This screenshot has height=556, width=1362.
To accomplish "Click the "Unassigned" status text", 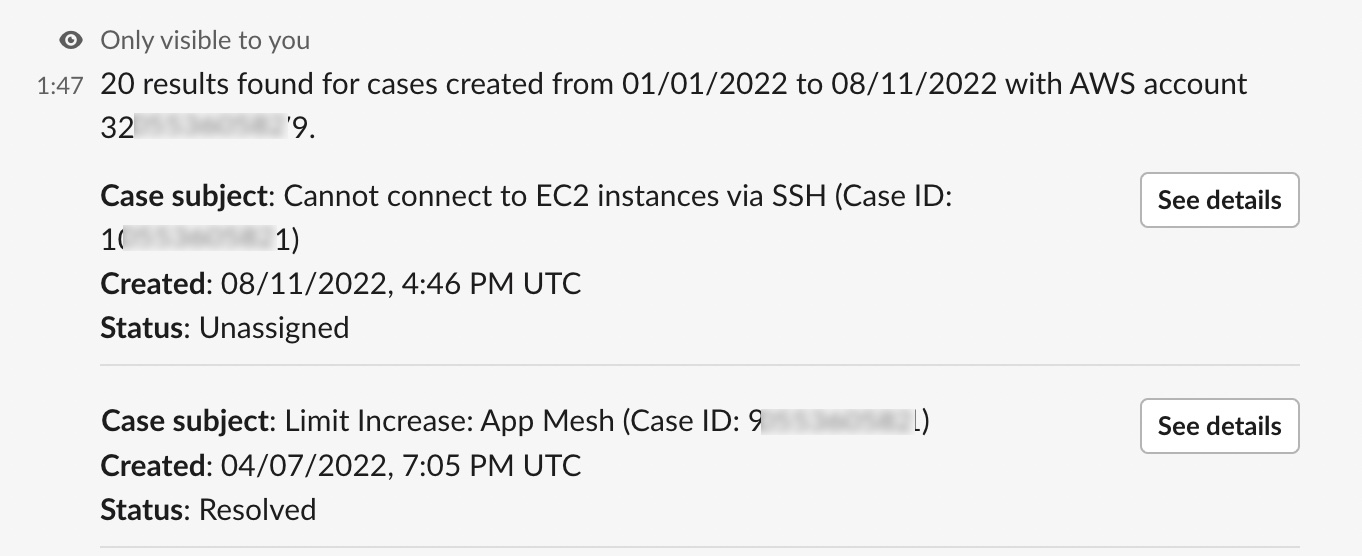I will [x=274, y=328].
